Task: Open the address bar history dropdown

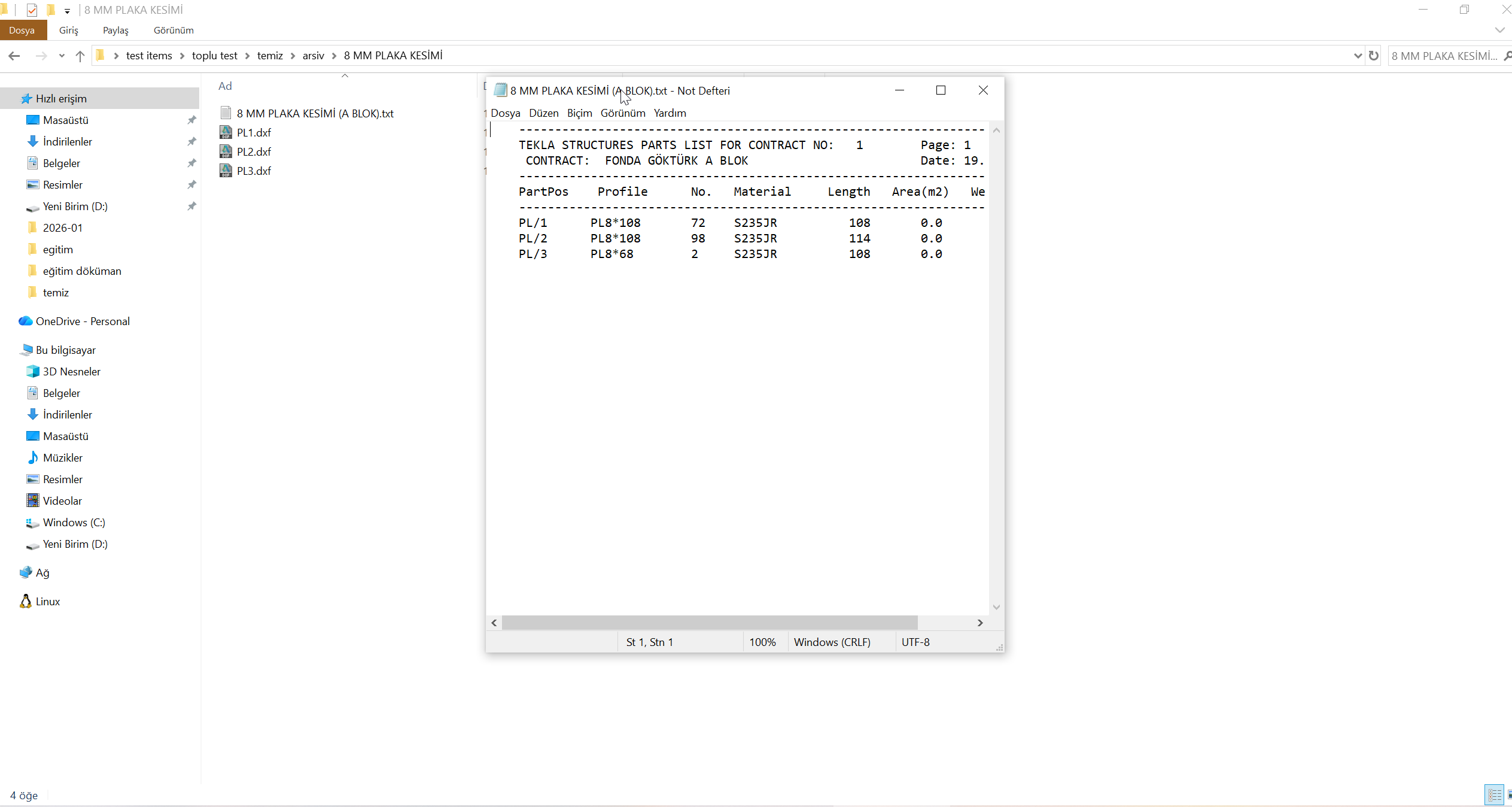Action: (1358, 56)
